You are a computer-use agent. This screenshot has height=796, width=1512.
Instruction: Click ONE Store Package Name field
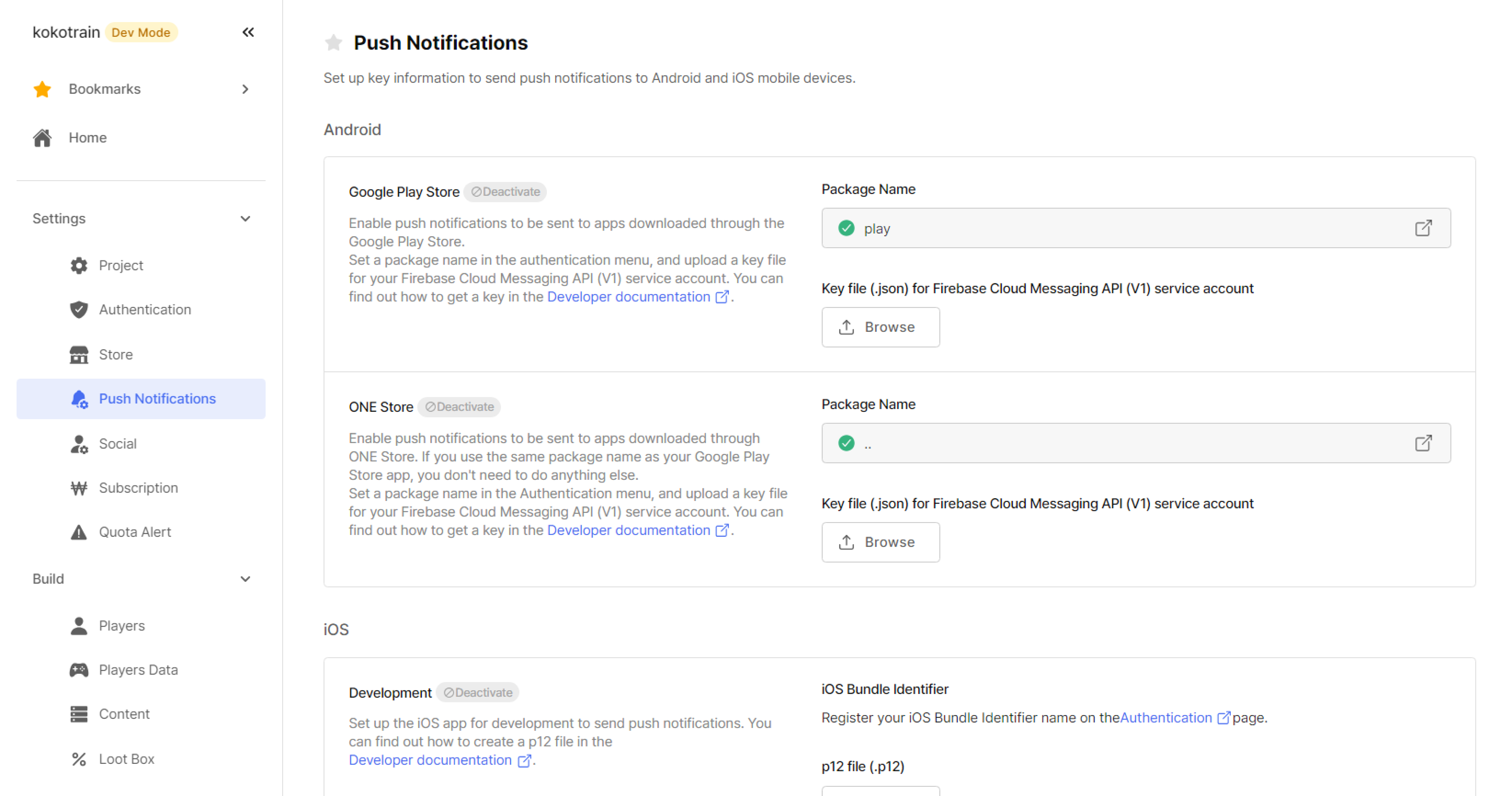[x=1136, y=443]
